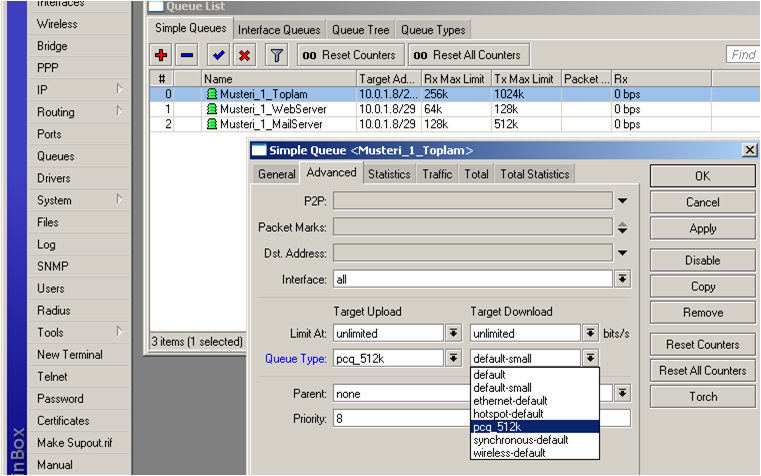Click the Cancel button

pos(702,202)
